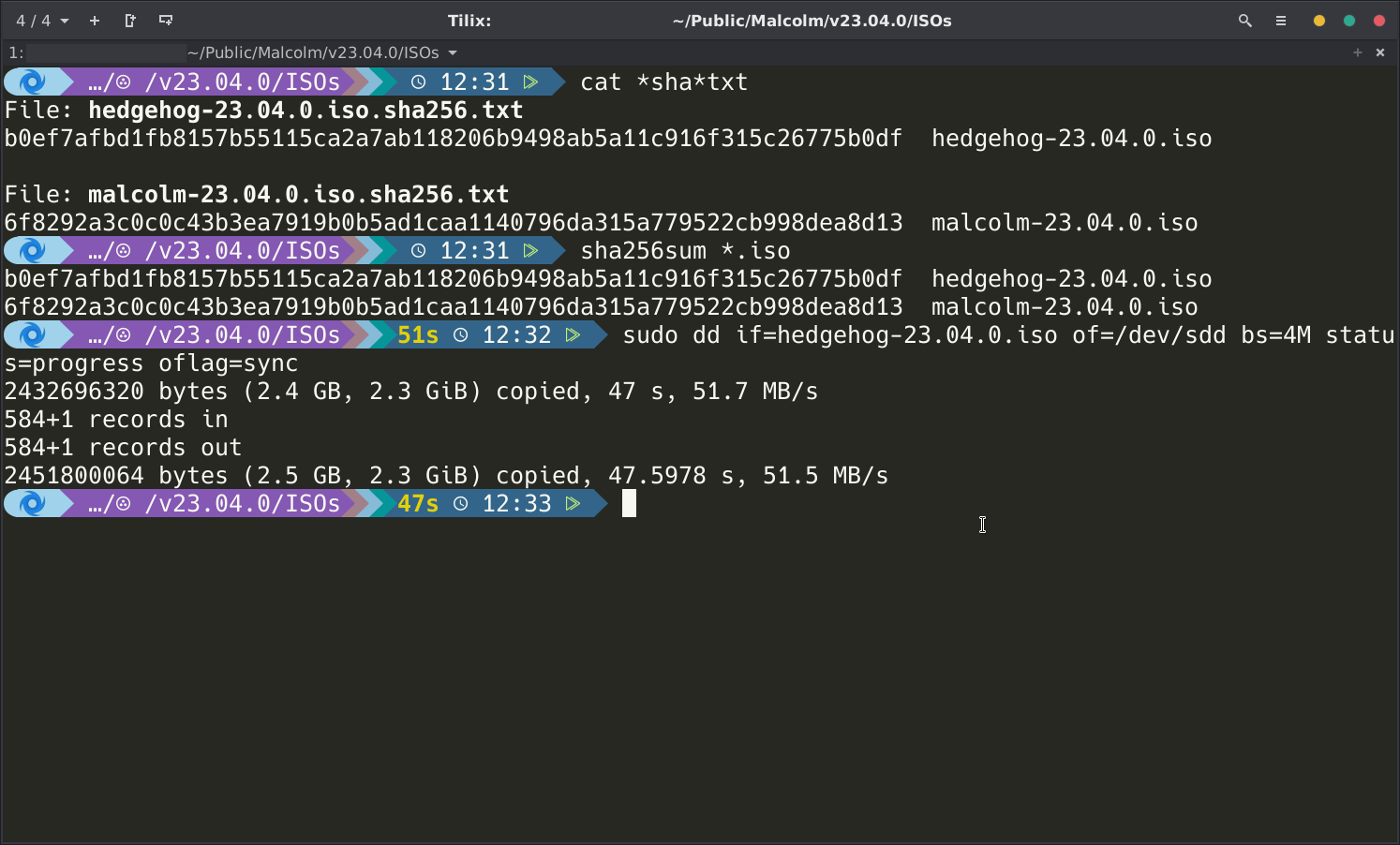The height and width of the screenshot is (845, 1400).
Task: Select the '584+1 records out' line
Action: [x=123, y=448]
